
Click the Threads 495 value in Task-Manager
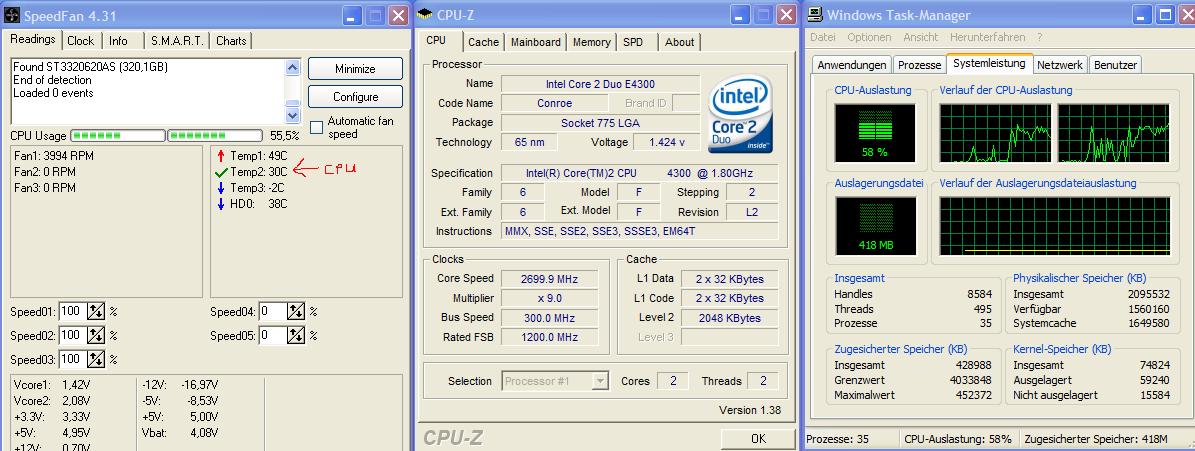tap(982, 309)
